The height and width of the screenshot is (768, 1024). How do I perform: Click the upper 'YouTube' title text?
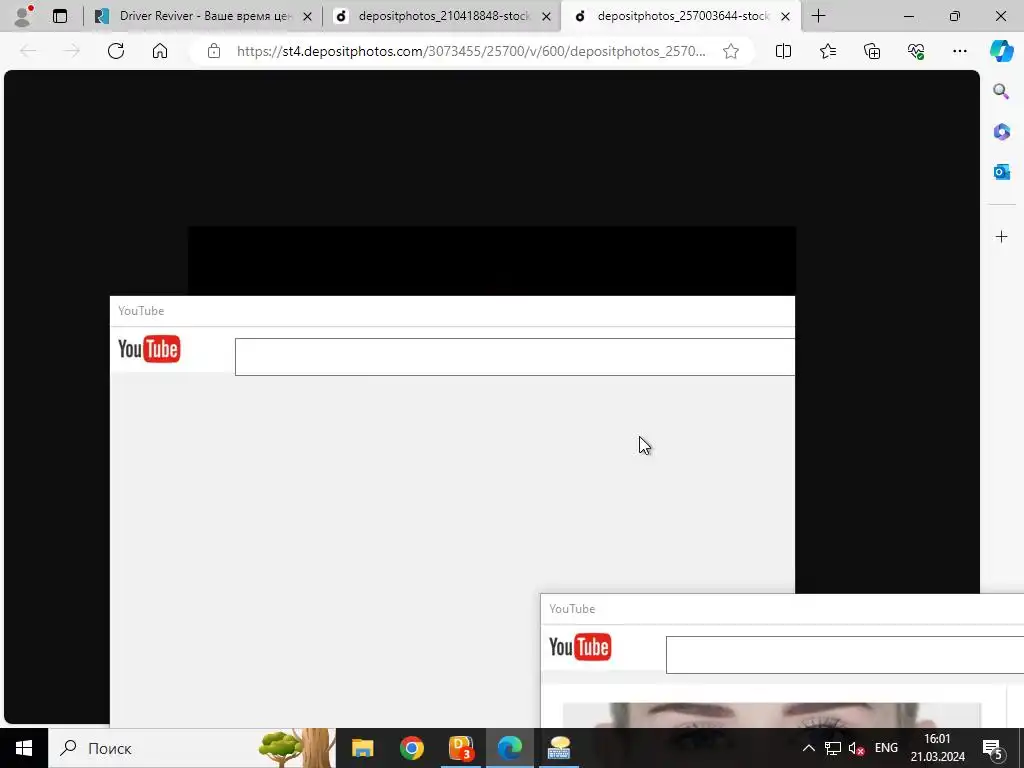tap(141, 311)
